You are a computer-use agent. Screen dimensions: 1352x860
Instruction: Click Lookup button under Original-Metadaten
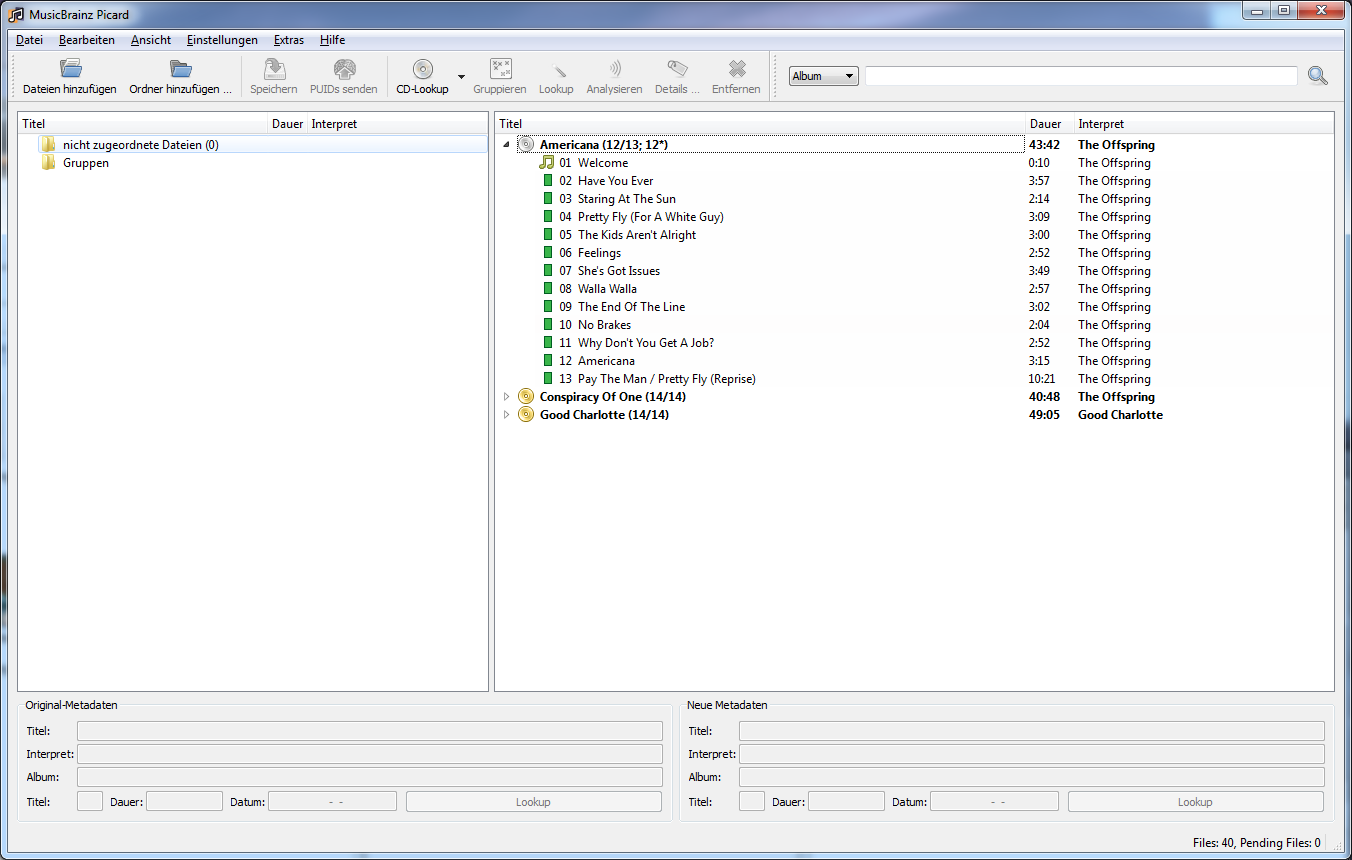point(533,802)
